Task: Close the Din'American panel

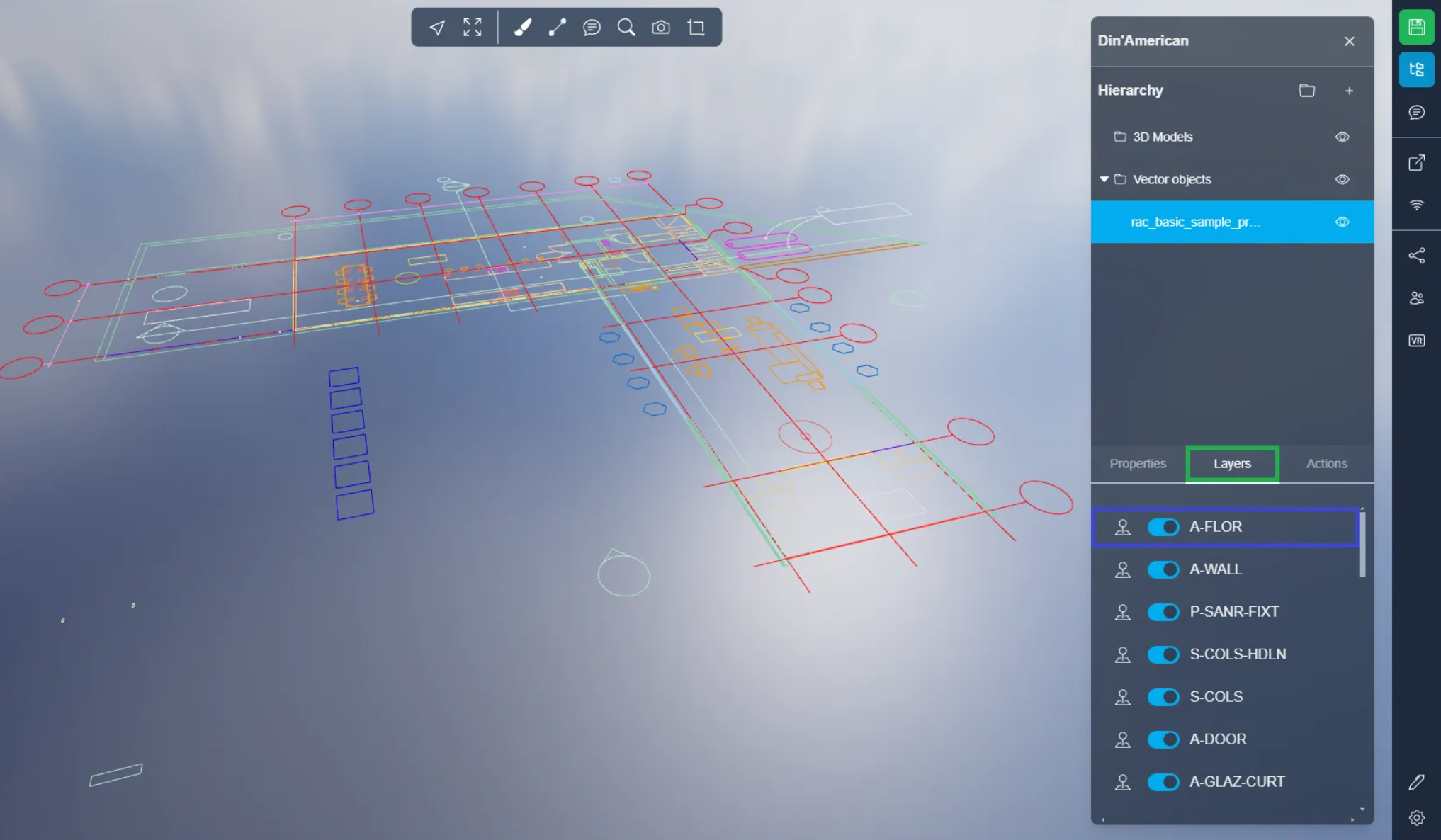Action: 1349,41
